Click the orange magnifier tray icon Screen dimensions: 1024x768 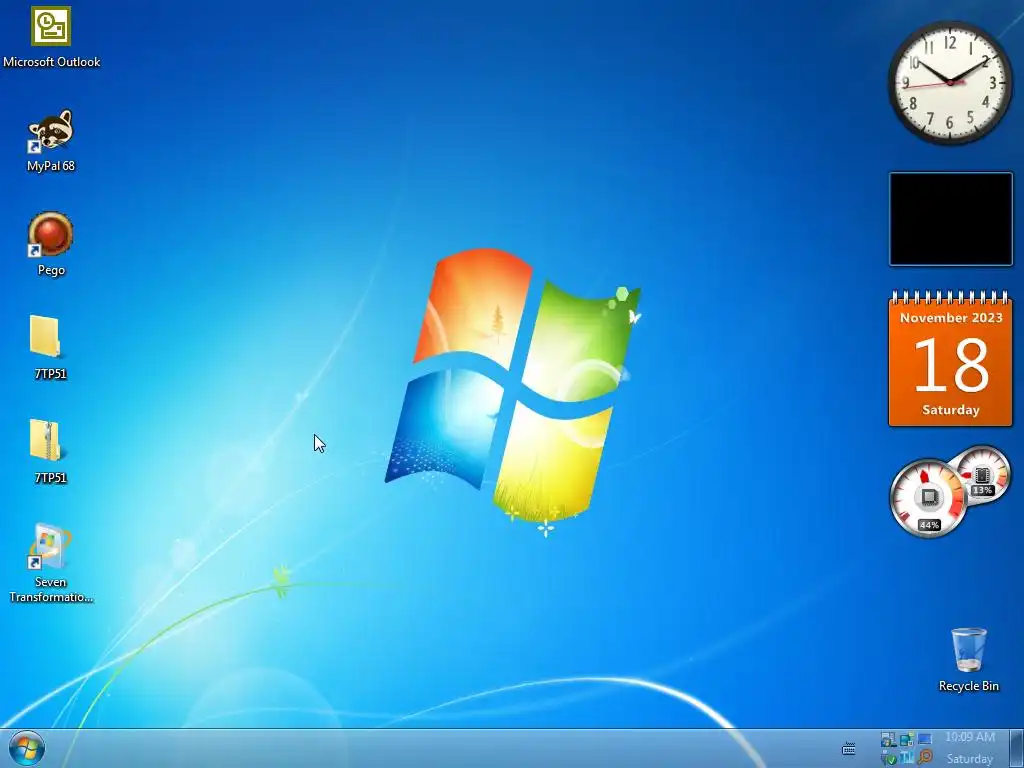point(924,758)
